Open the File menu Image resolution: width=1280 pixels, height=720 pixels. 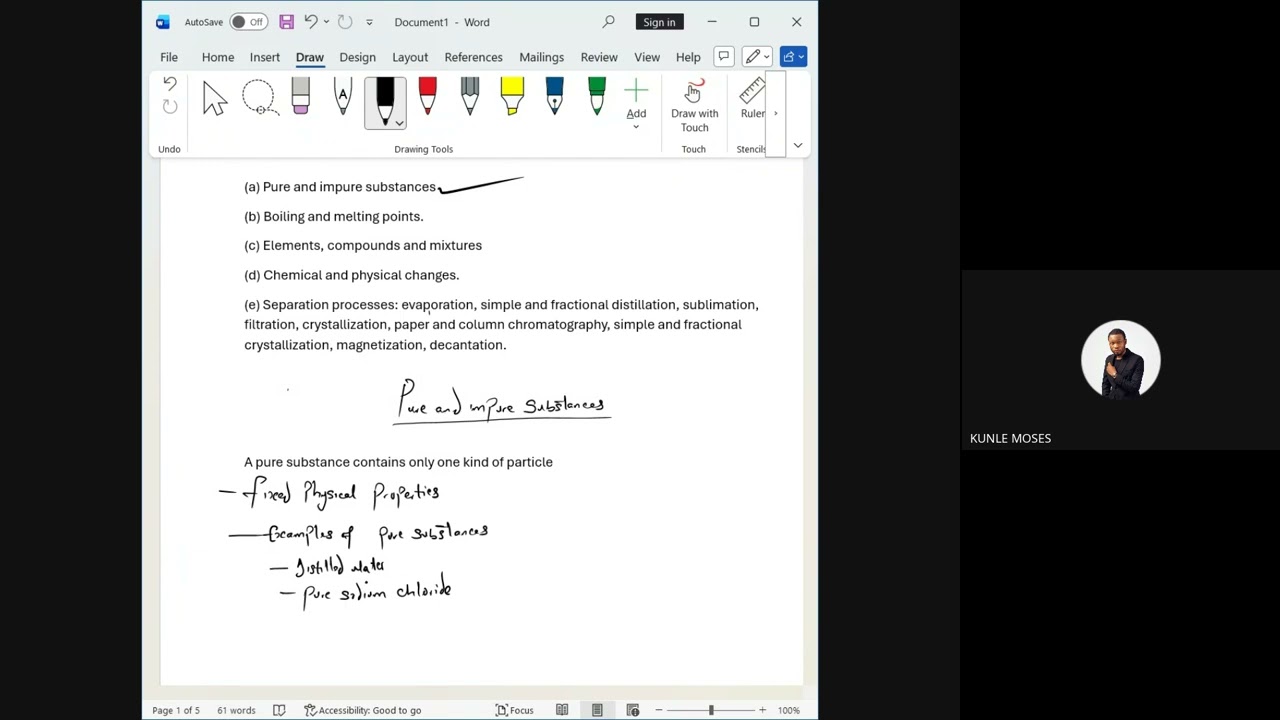tap(169, 57)
